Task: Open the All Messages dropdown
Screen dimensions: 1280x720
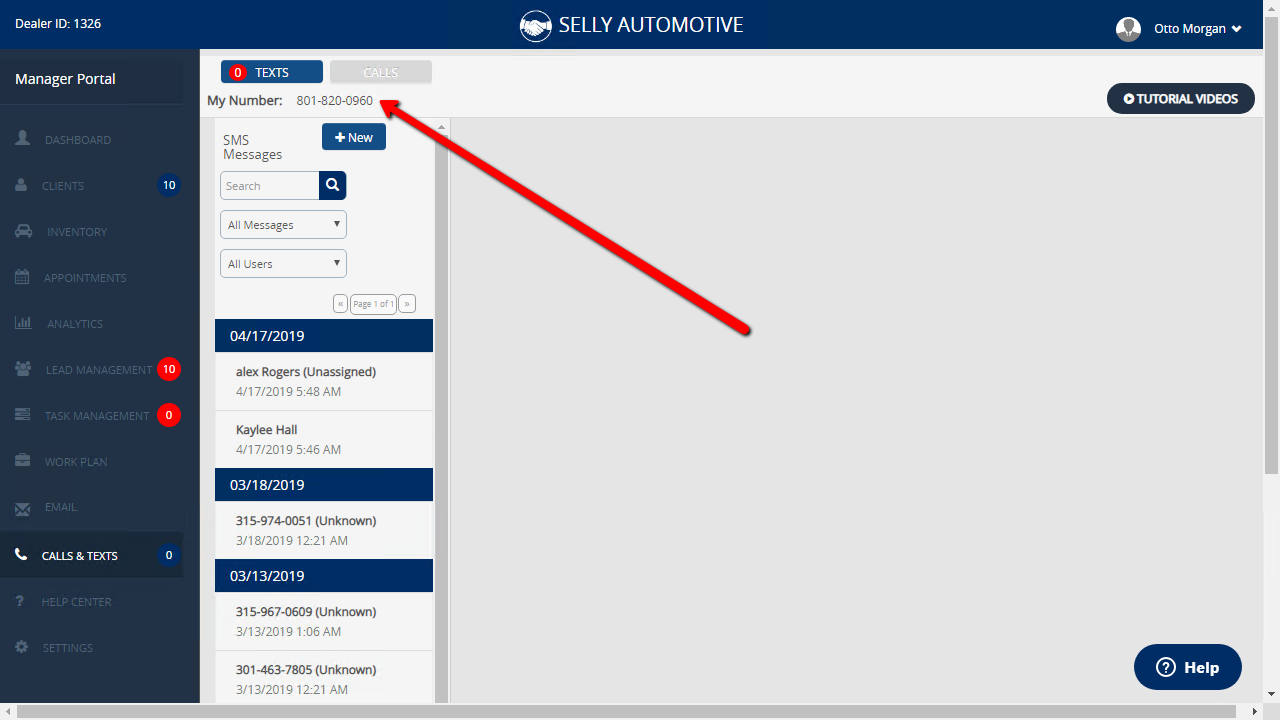Action: (282, 224)
